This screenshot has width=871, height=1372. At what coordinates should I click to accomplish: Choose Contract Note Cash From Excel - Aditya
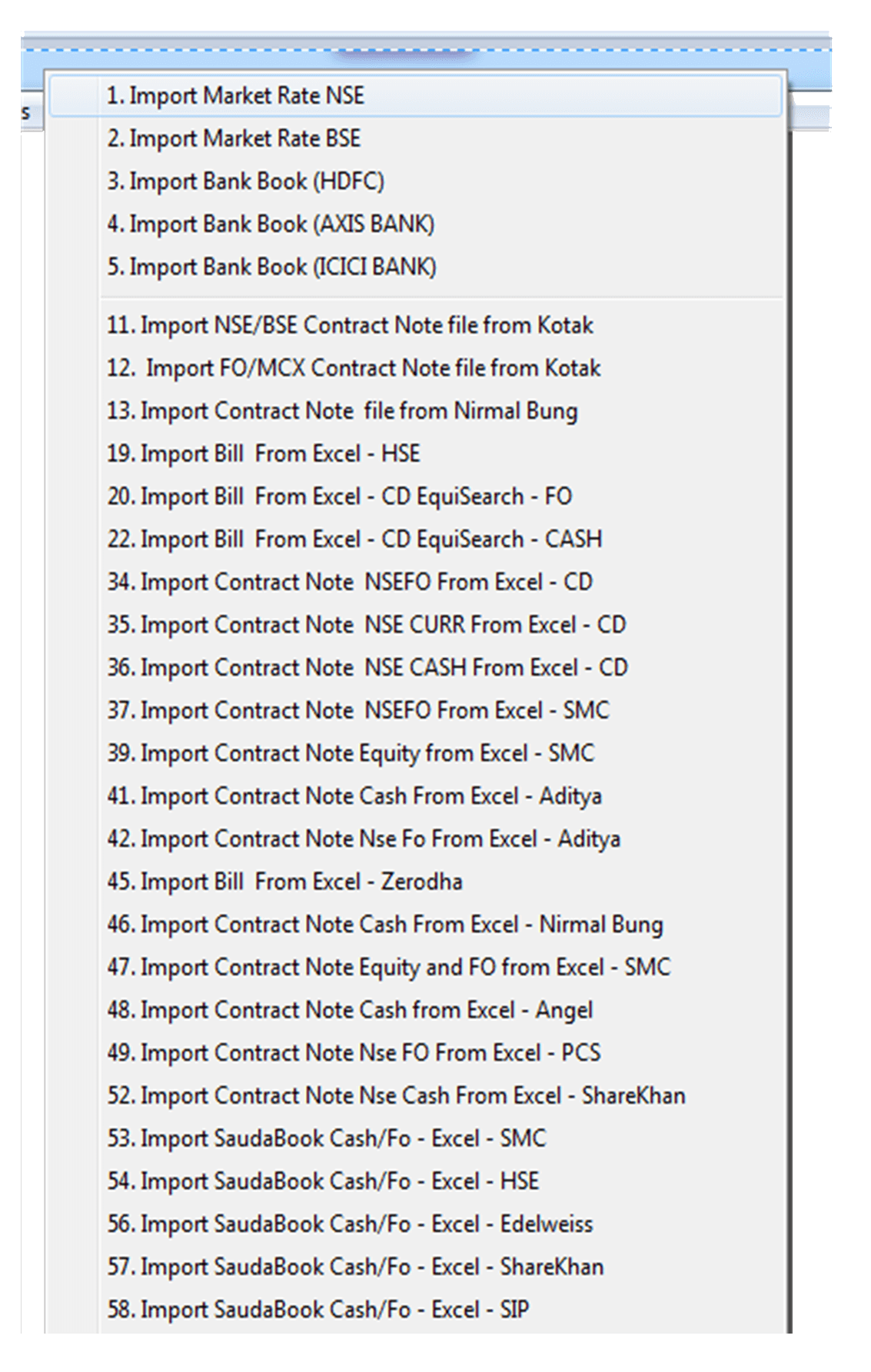(x=416, y=796)
